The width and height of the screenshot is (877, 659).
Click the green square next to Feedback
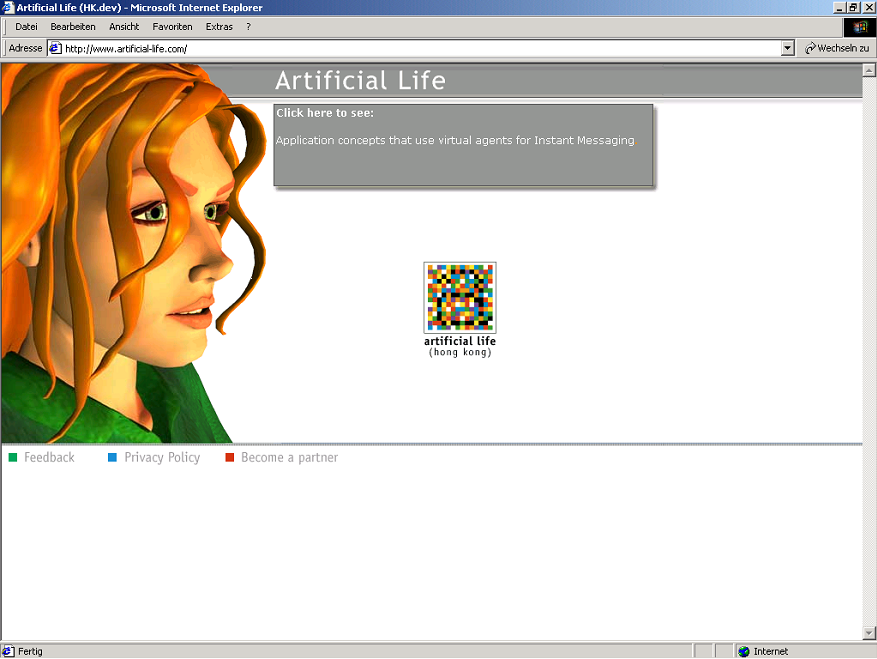pos(13,458)
